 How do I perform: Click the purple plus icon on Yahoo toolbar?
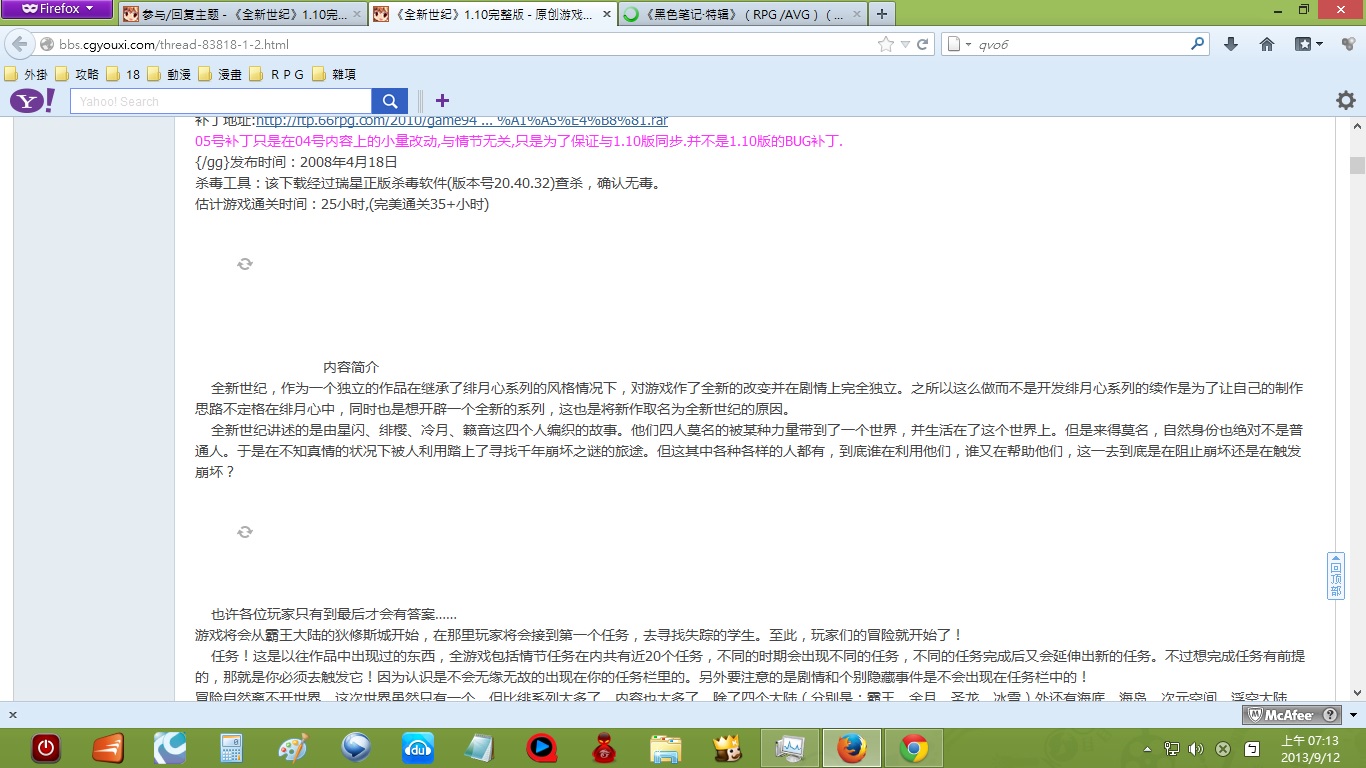[442, 101]
